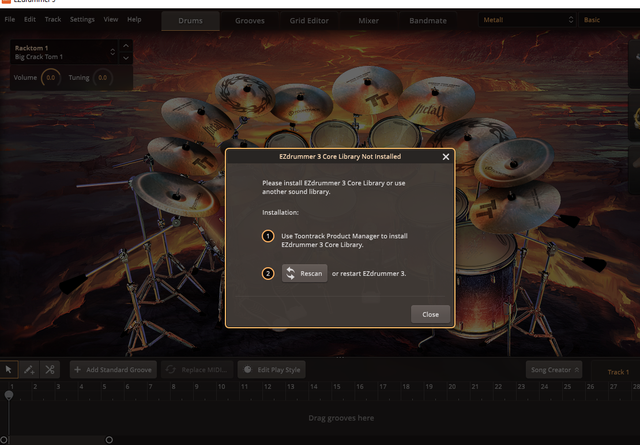640x445 pixels.
Task: Close the Core Library dialog with X
Action: tap(446, 157)
